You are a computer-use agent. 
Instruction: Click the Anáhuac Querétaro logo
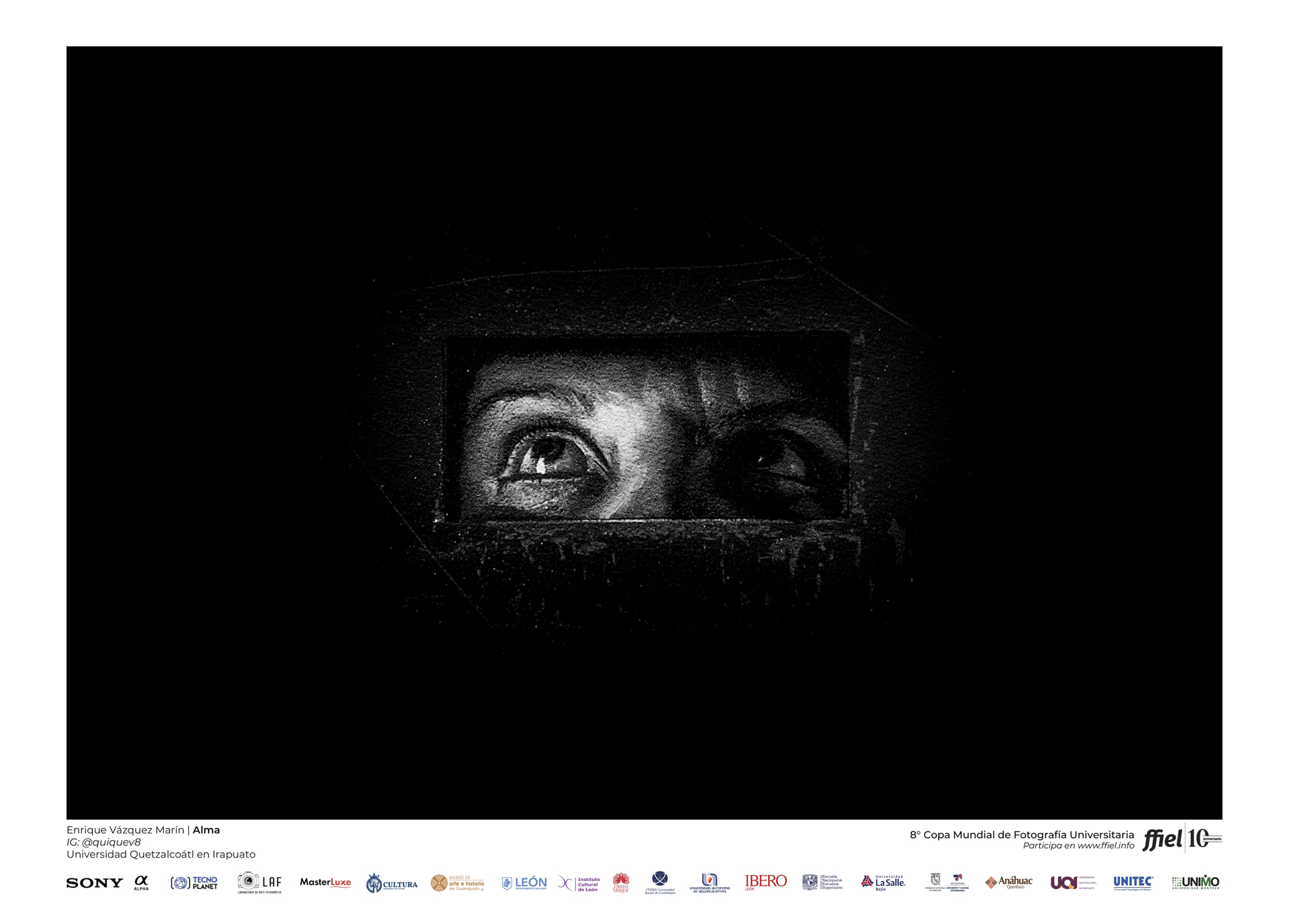[x=1008, y=882]
